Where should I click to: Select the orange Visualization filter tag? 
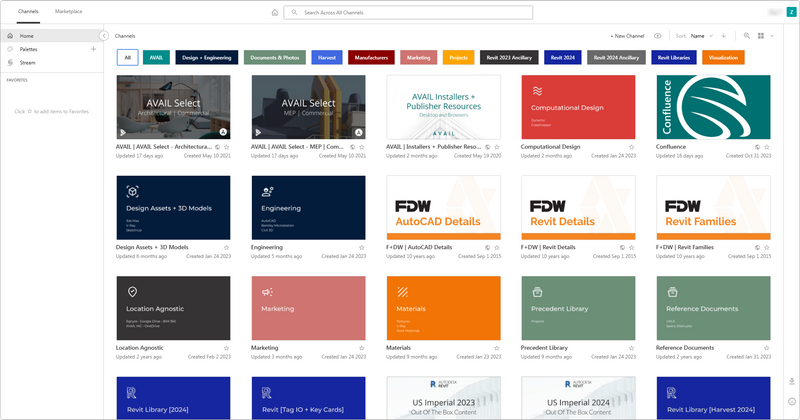click(723, 58)
